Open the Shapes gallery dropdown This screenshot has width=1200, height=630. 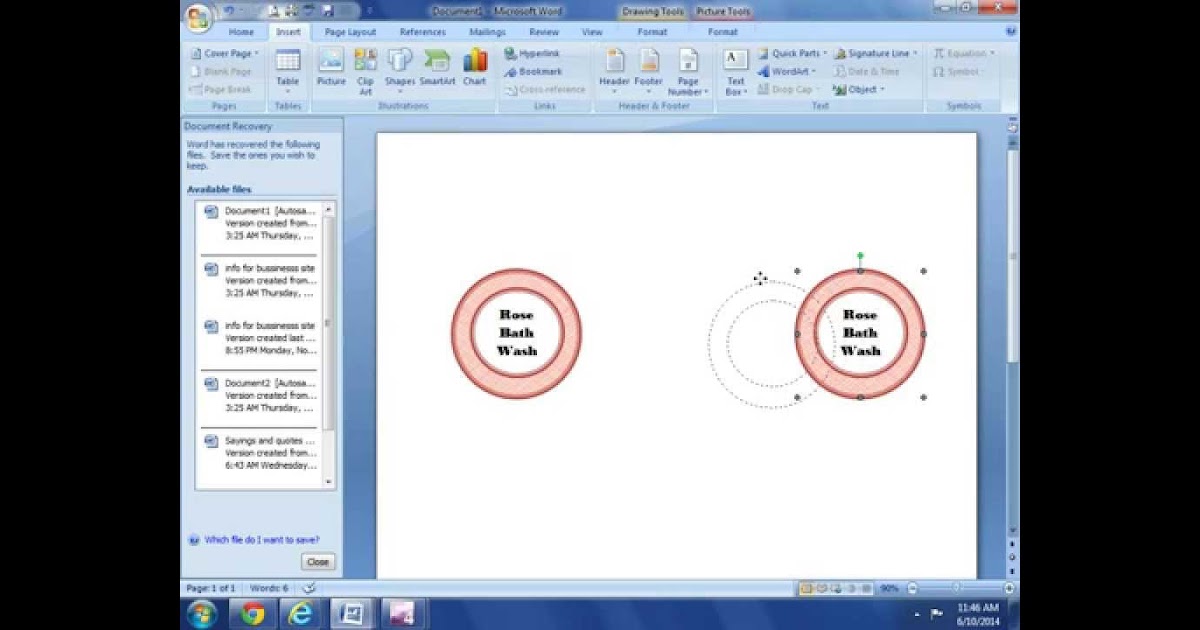click(x=400, y=70)
